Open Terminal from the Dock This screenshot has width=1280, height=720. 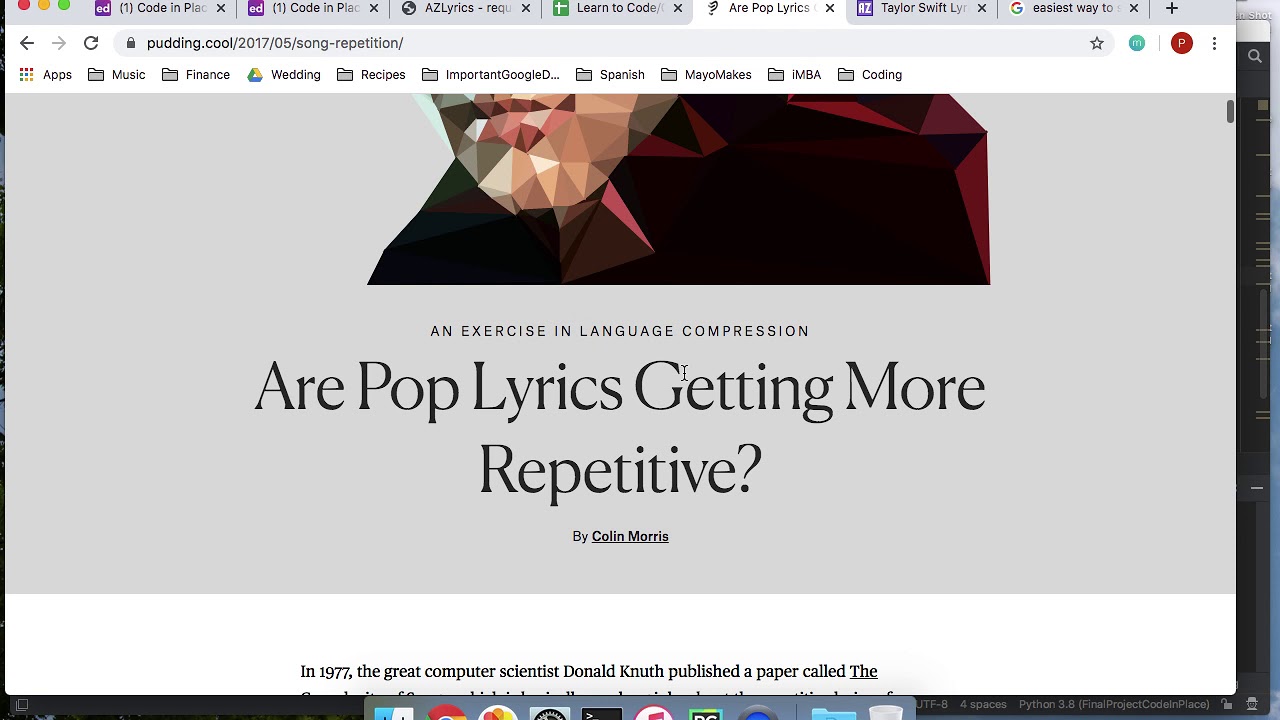tap(602, 714)
